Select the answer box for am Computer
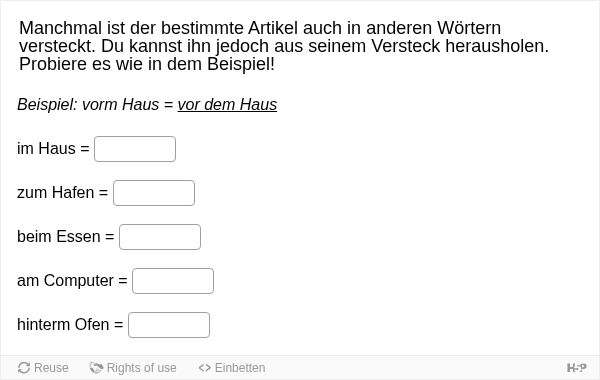The image size is (600, 380). pyautogui.click(x=173, y=281)
